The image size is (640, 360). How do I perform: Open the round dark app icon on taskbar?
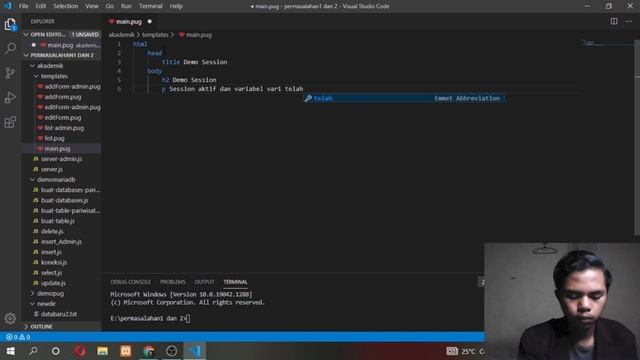[x=171, y=351]
